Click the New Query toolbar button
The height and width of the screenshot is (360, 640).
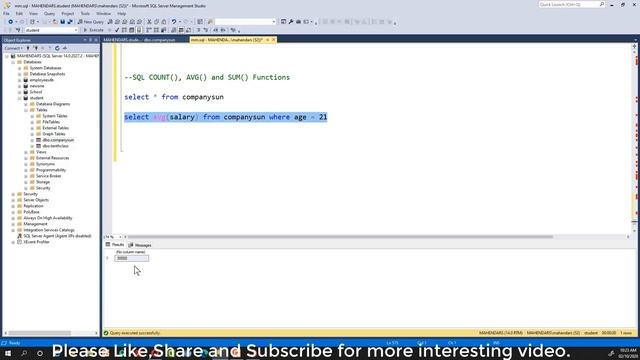[x=91, y=22]
